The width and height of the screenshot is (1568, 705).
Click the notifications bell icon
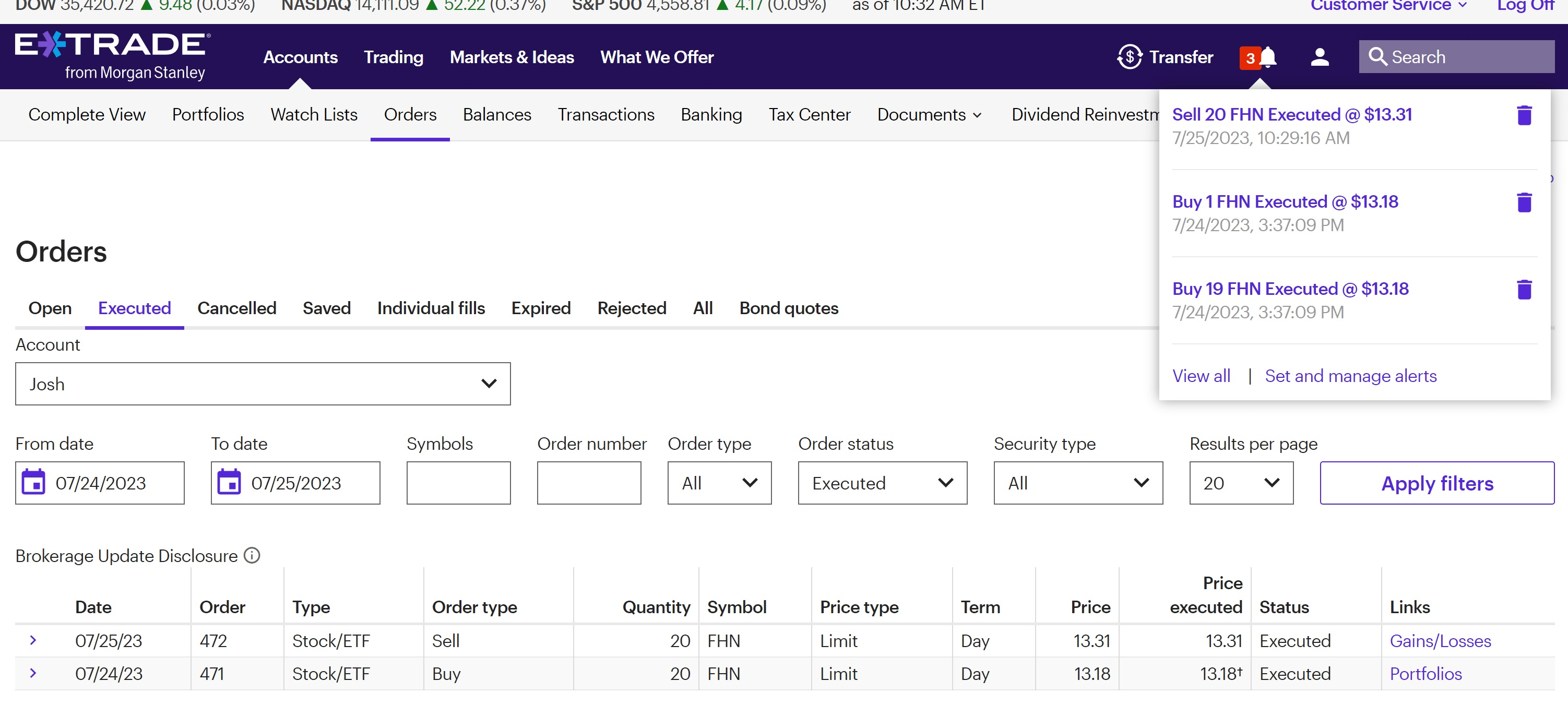(1268, 57)
